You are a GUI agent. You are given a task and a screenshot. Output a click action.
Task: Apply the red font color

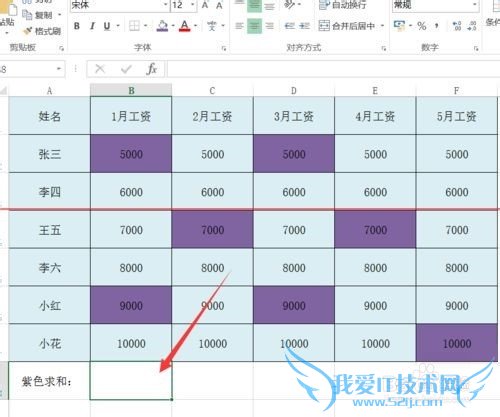pos(185,26)
